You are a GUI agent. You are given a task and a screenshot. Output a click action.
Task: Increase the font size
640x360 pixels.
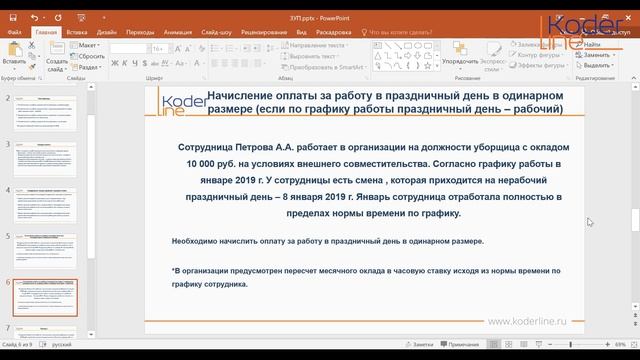point(178,49)
